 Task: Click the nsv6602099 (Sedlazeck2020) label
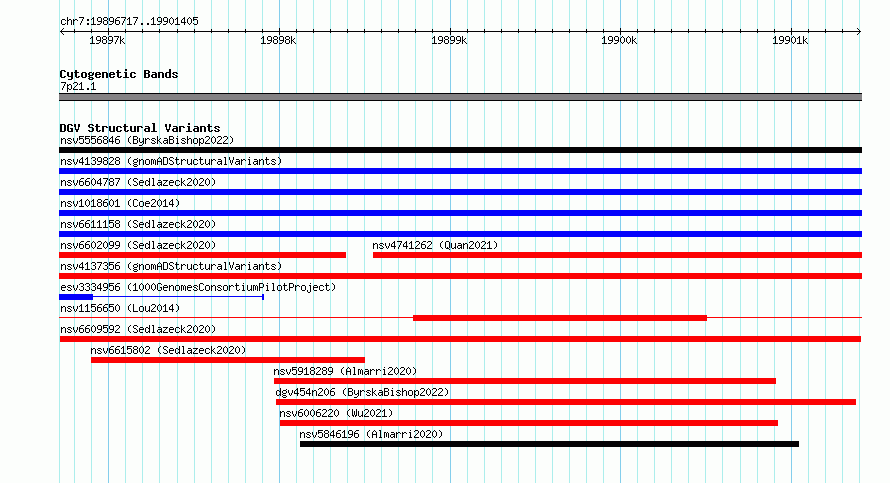[138, 245]
